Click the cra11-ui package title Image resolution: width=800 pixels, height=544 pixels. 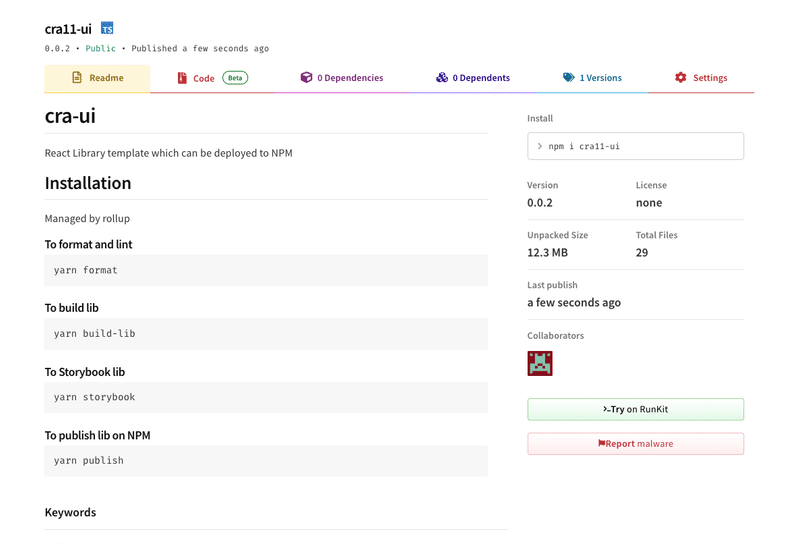click(x=68, y=29)
